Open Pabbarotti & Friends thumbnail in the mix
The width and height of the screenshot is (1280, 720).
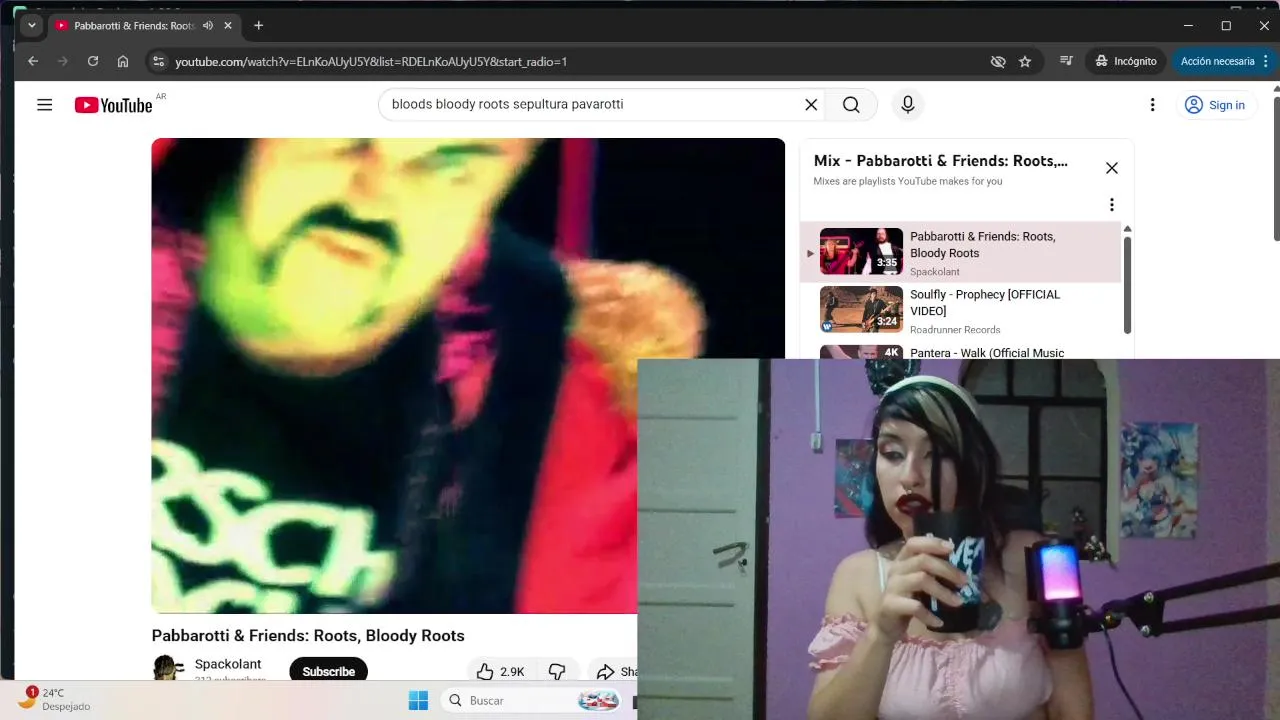[x=861, y=251]
